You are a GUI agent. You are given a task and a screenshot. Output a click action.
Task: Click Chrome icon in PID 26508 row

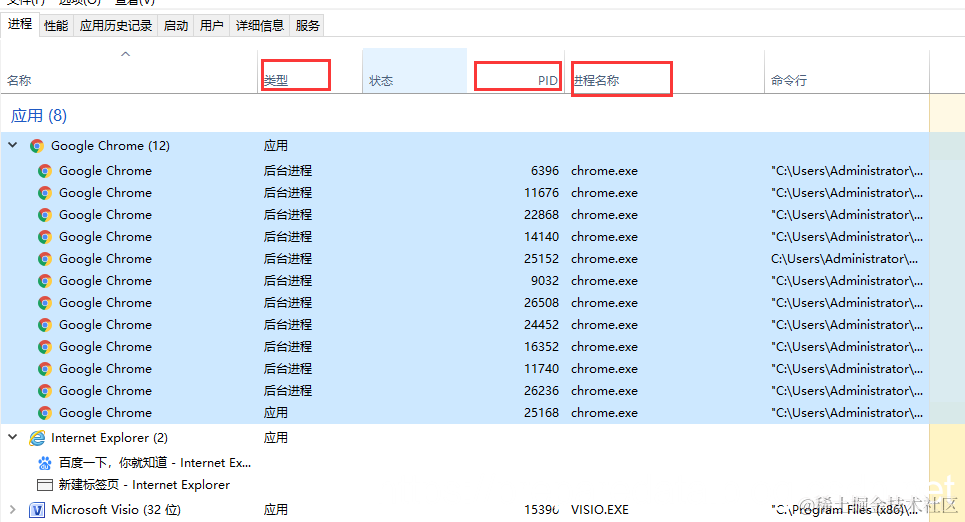pos(45,303)
